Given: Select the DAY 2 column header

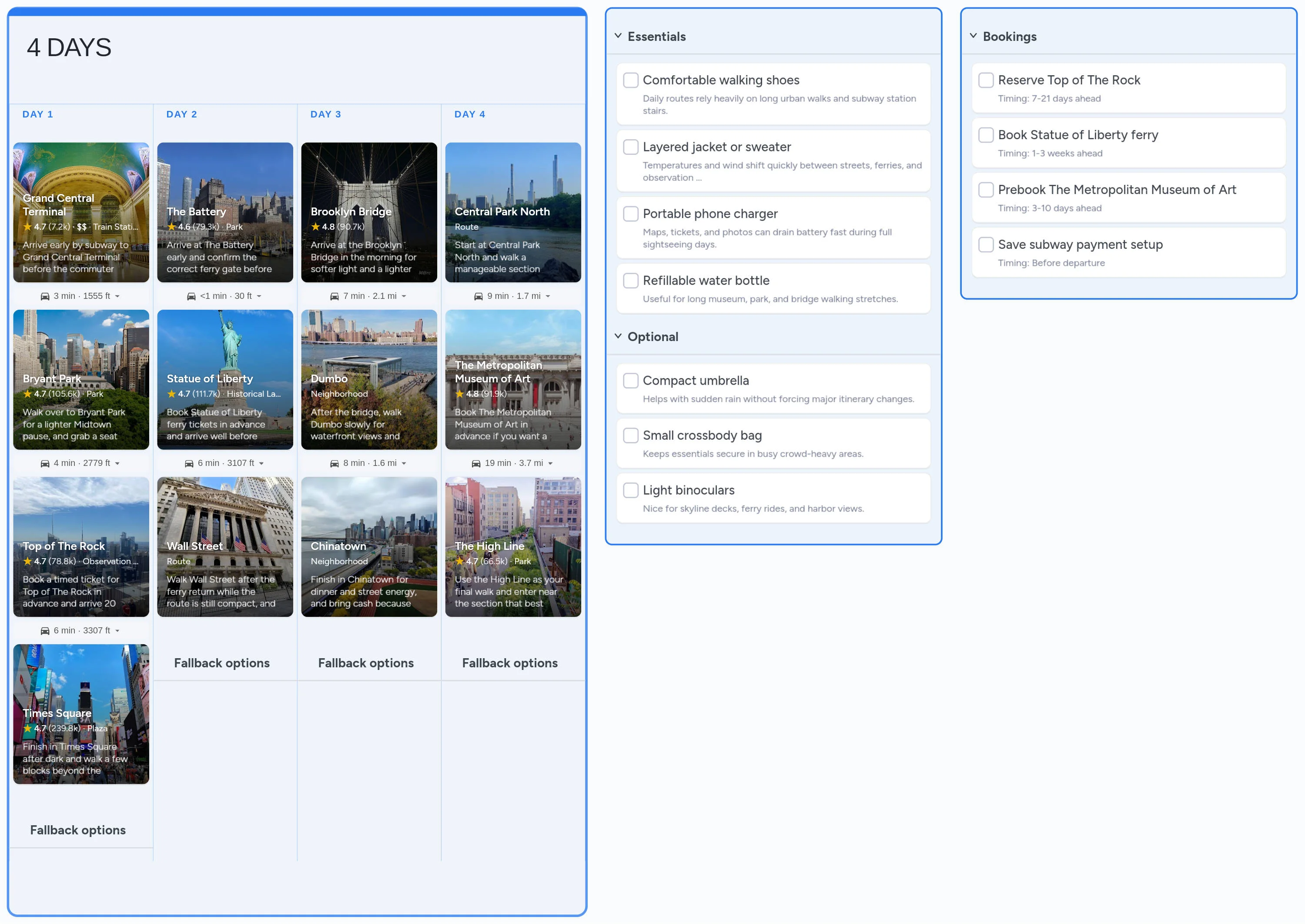Looking at the screenshot, I should coord(182,114).
